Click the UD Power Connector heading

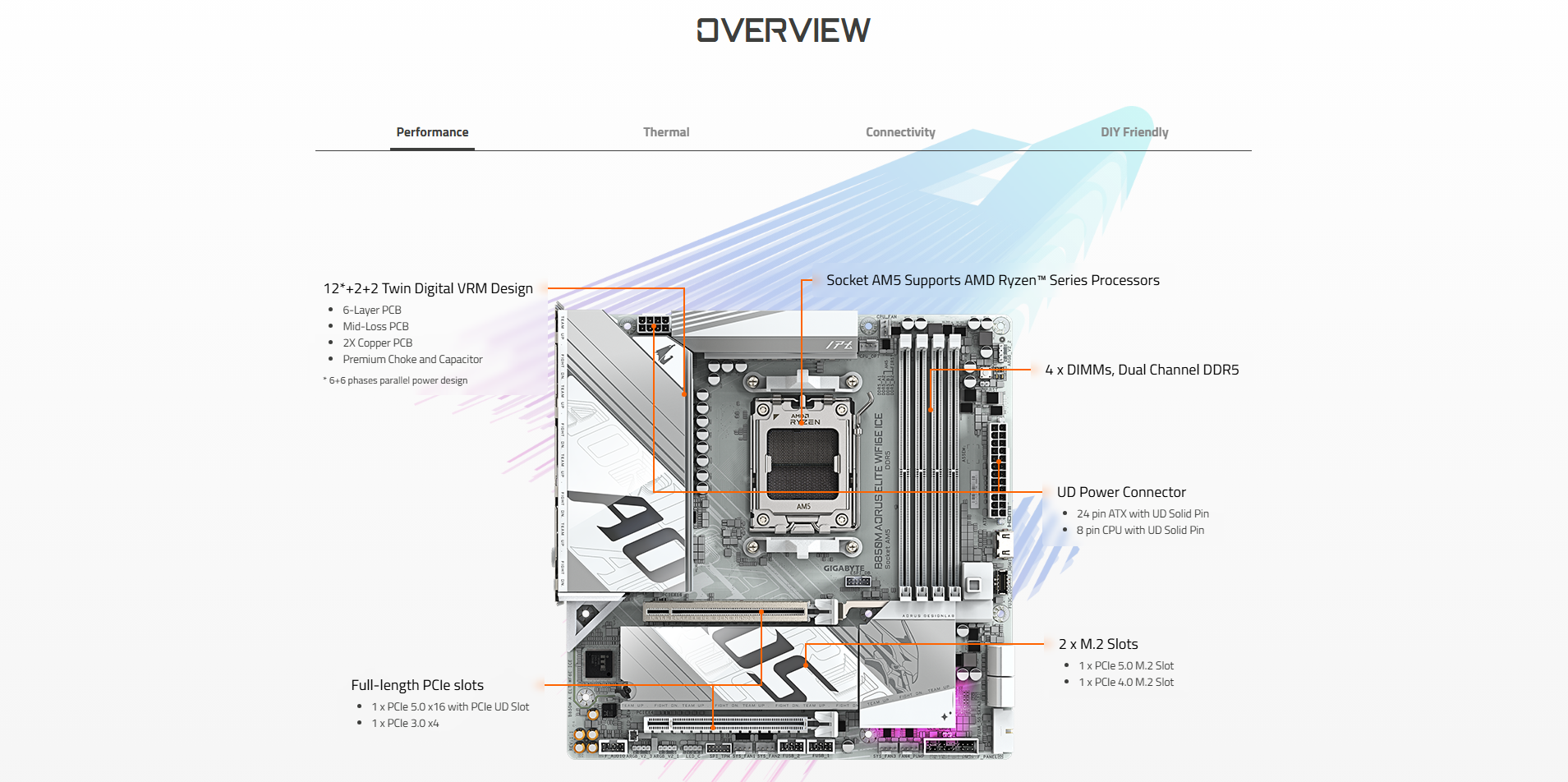(x=1121, y=492)
